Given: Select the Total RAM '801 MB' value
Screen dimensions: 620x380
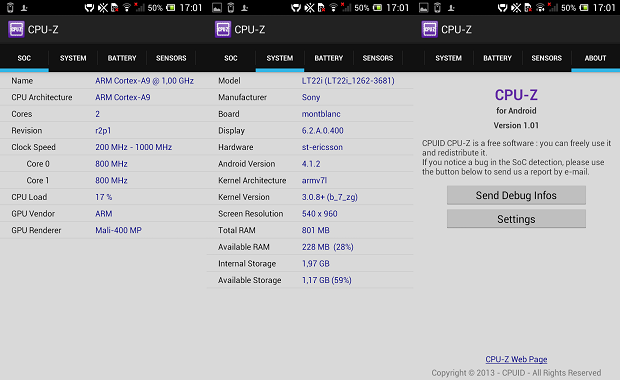Looking at the screenshot, I should tap(316, 230).
